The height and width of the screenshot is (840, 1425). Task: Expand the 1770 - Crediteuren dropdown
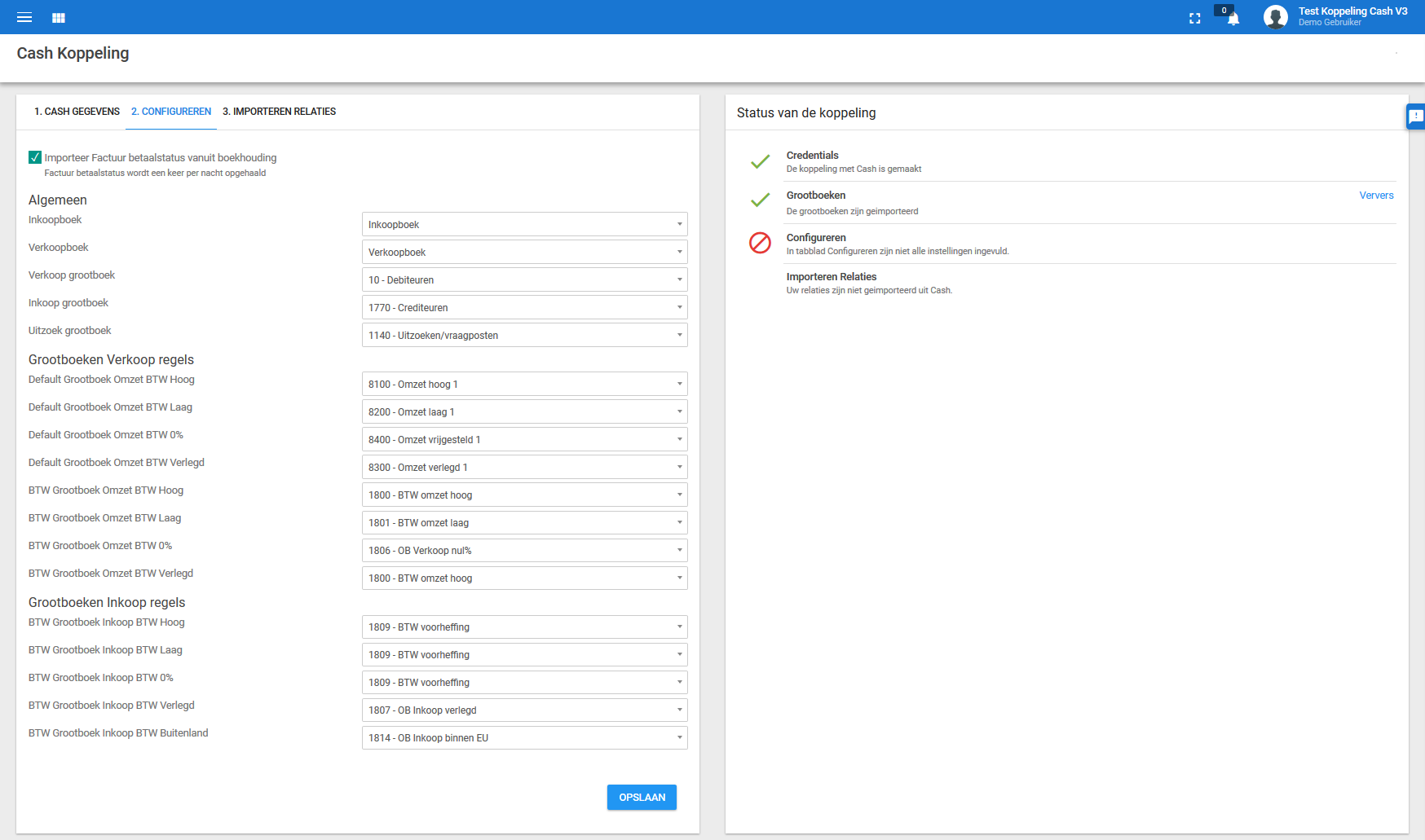[x=525, y=307]
